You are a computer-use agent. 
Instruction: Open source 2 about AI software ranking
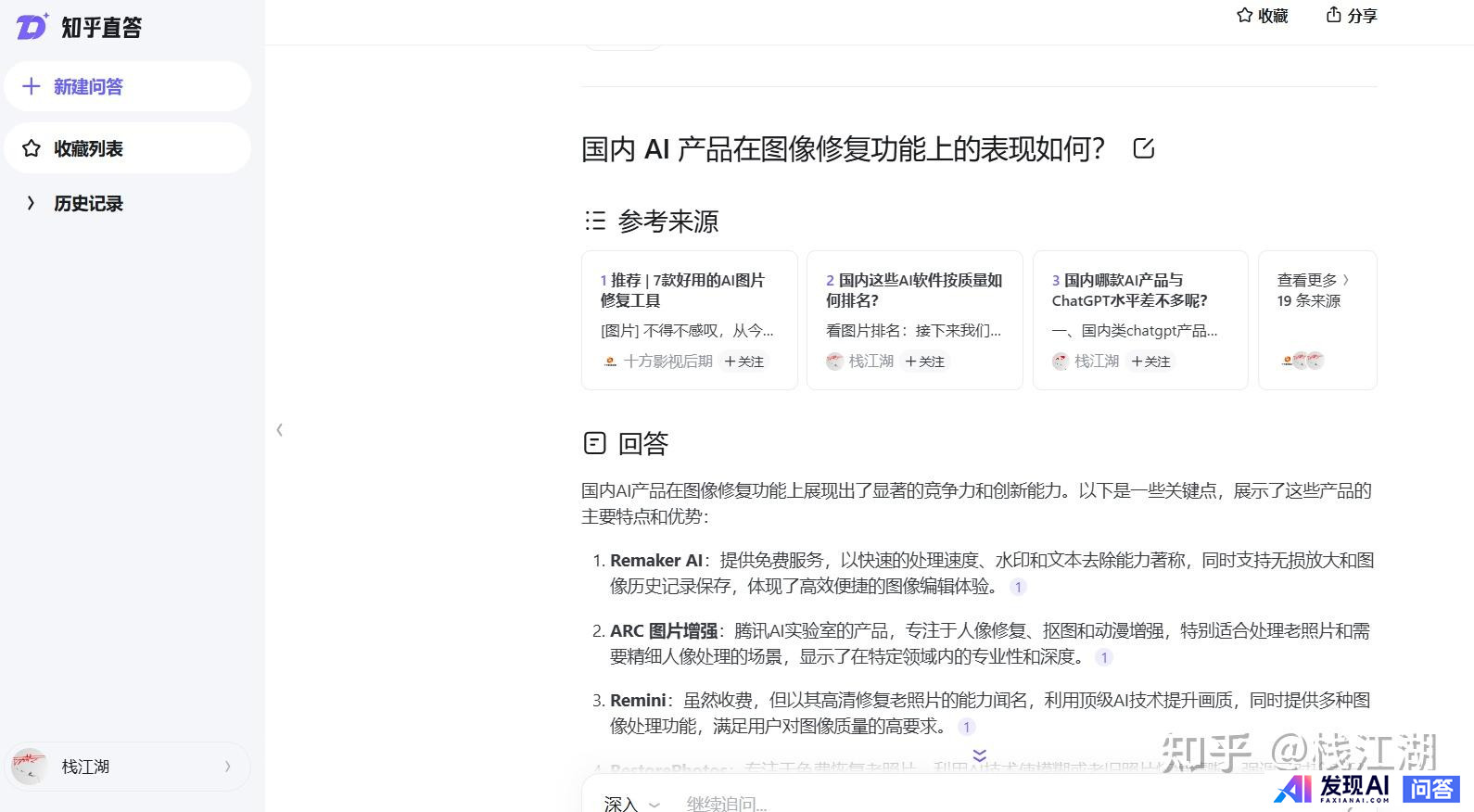[x=913, y=290]
